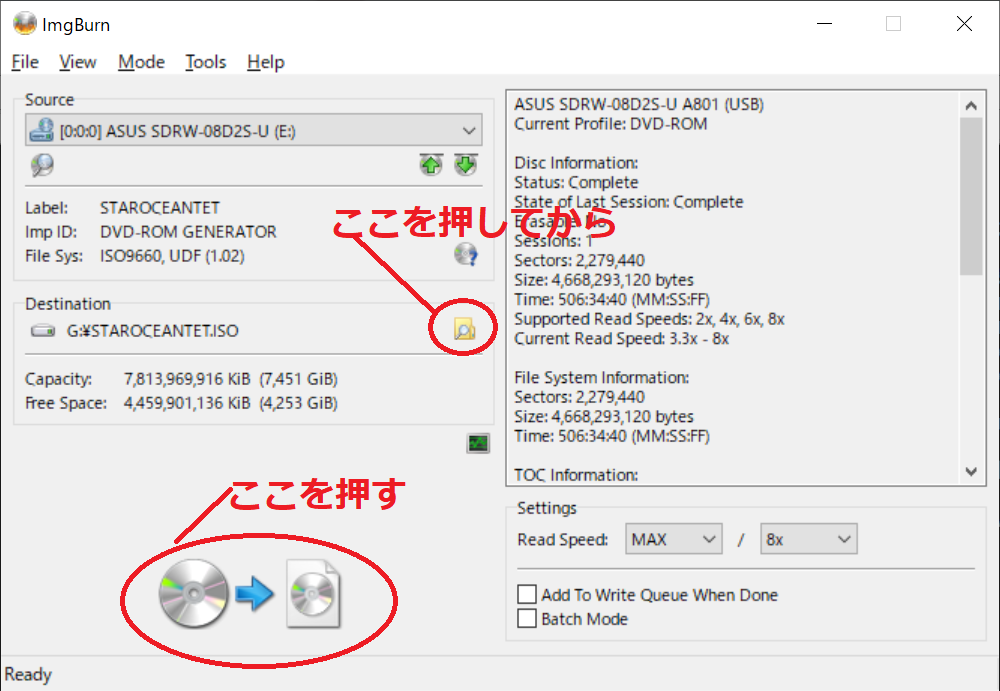Open the Tools menu
1000x691 pixels.
point(205,62)
